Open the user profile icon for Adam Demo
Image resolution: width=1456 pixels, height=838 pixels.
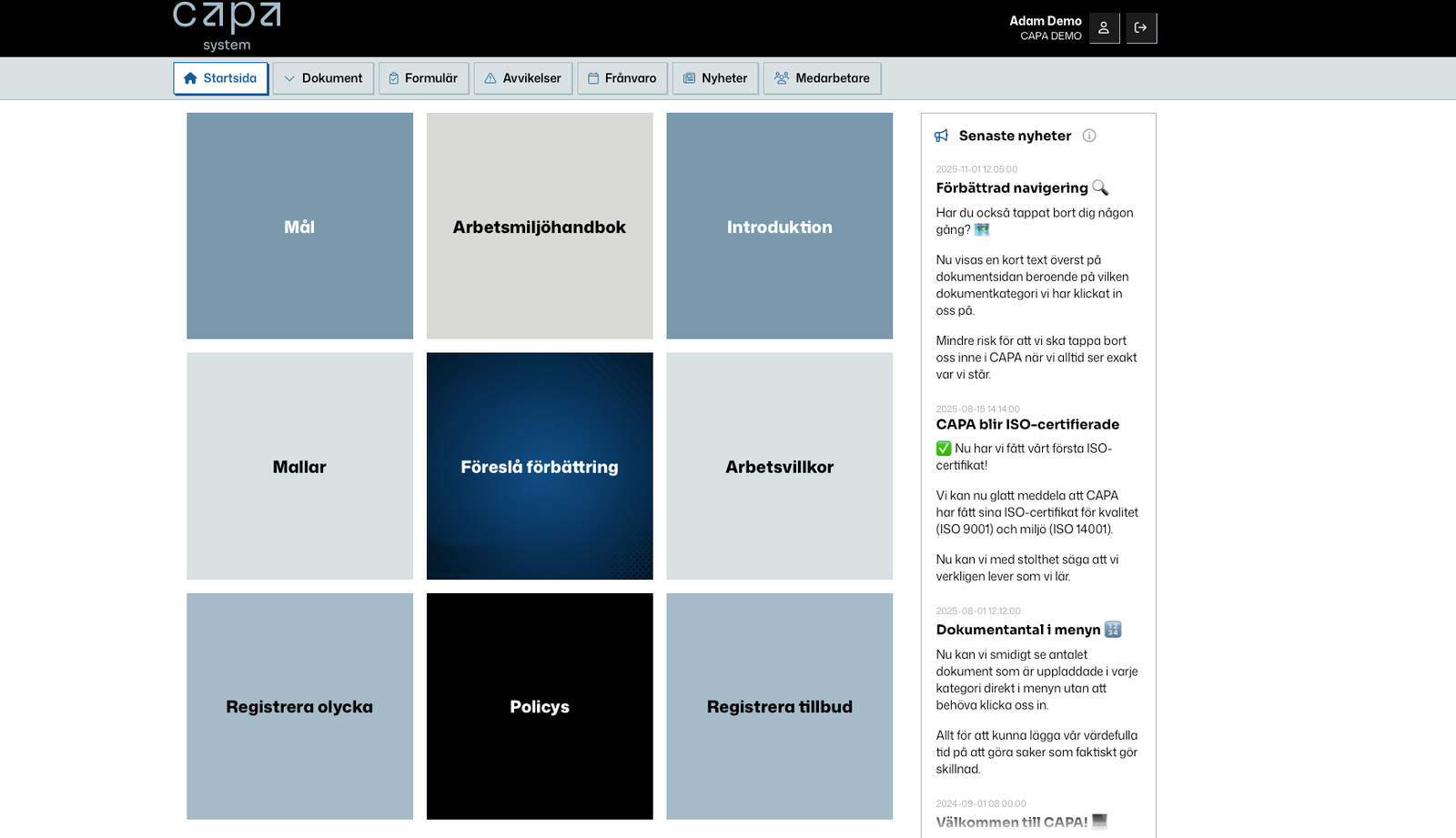[x=1104, y=27]
